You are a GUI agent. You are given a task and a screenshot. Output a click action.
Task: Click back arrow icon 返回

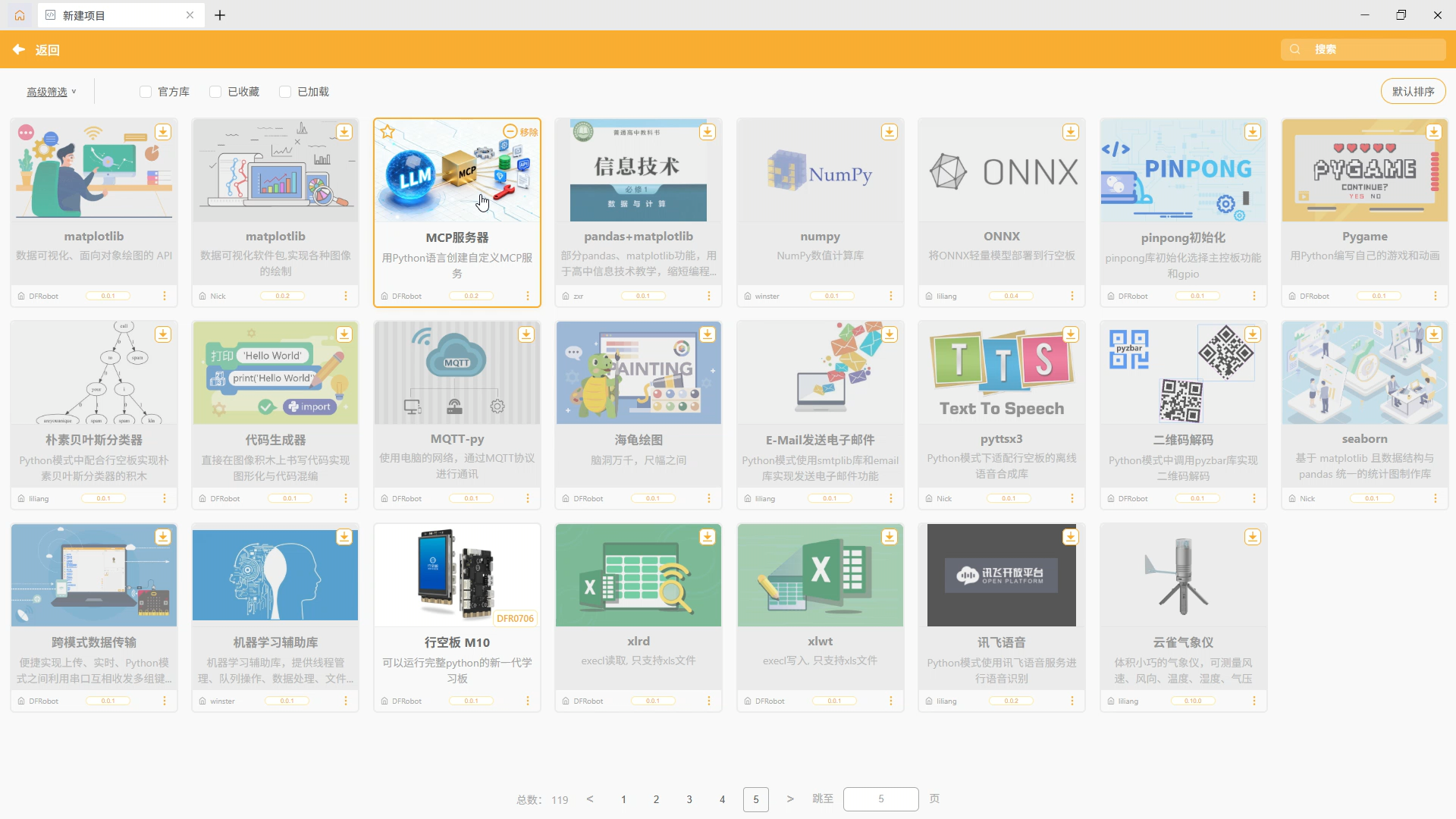(19, 49)
